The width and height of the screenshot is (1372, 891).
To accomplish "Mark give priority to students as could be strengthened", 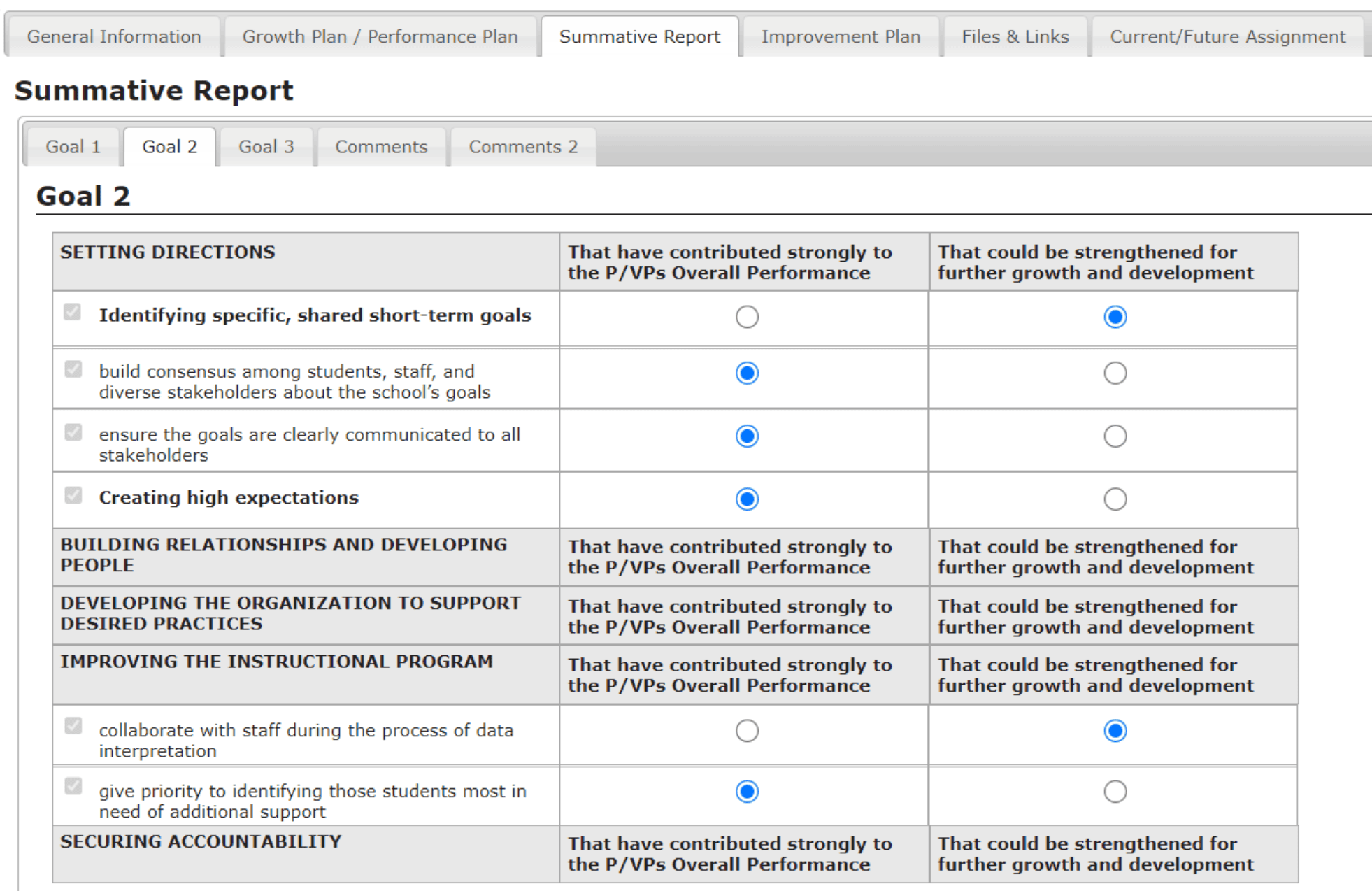I will [x=1115, y=792].
